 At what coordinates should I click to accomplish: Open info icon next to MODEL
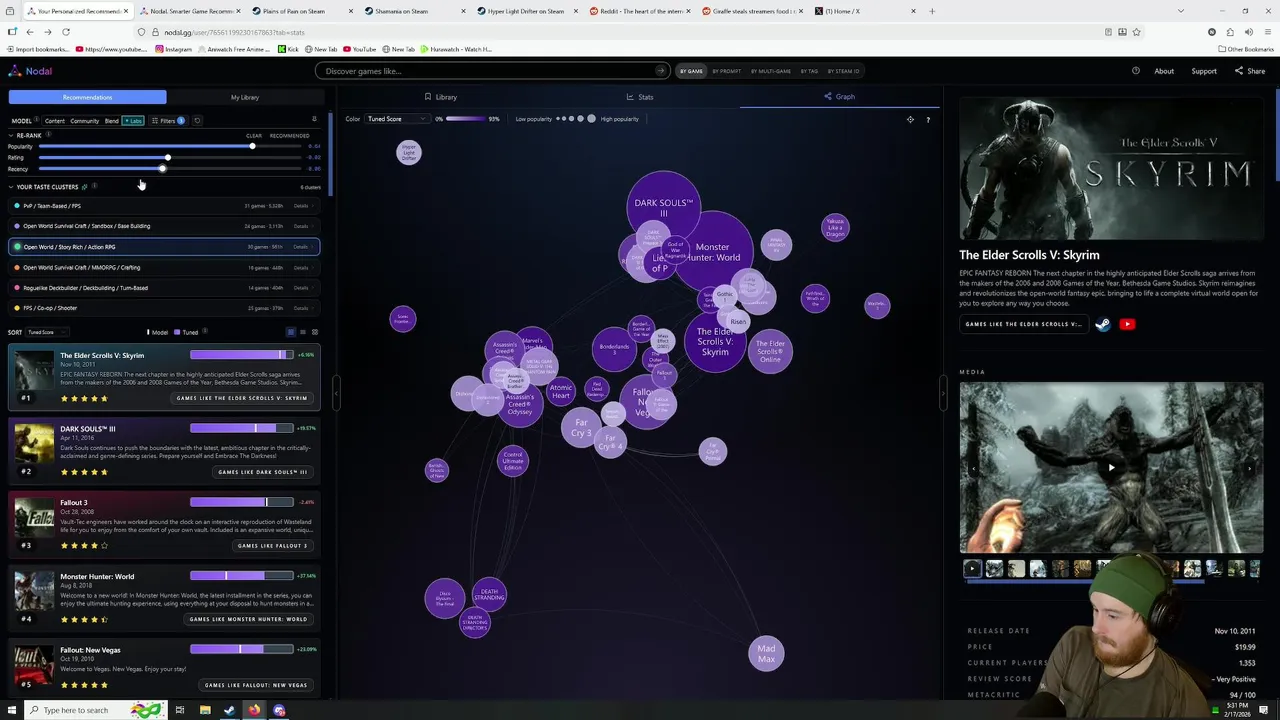pyautogui.click(x=37, y=120)
